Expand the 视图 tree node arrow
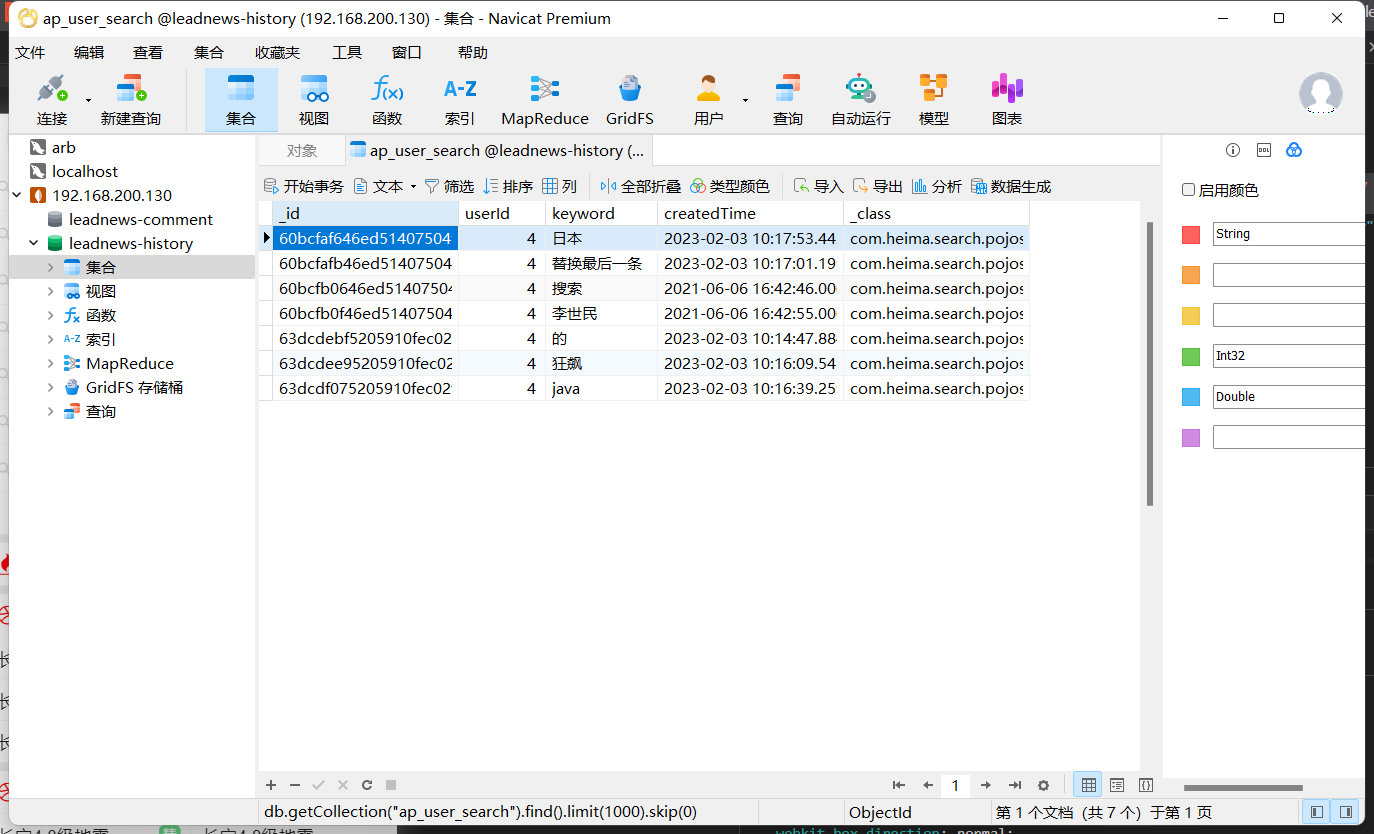Image resolution: width=1374 pixels, height=834 pixels. click(x=51, y=291)
